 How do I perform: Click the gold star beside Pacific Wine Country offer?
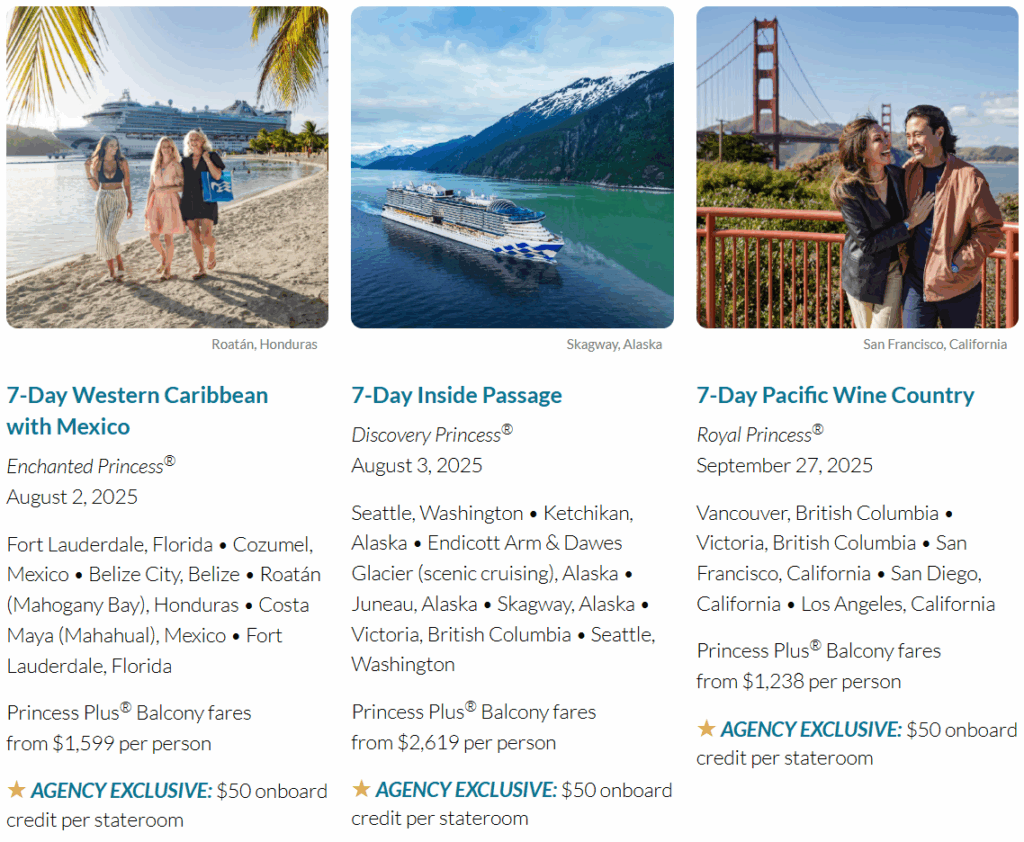coord(706,728)
